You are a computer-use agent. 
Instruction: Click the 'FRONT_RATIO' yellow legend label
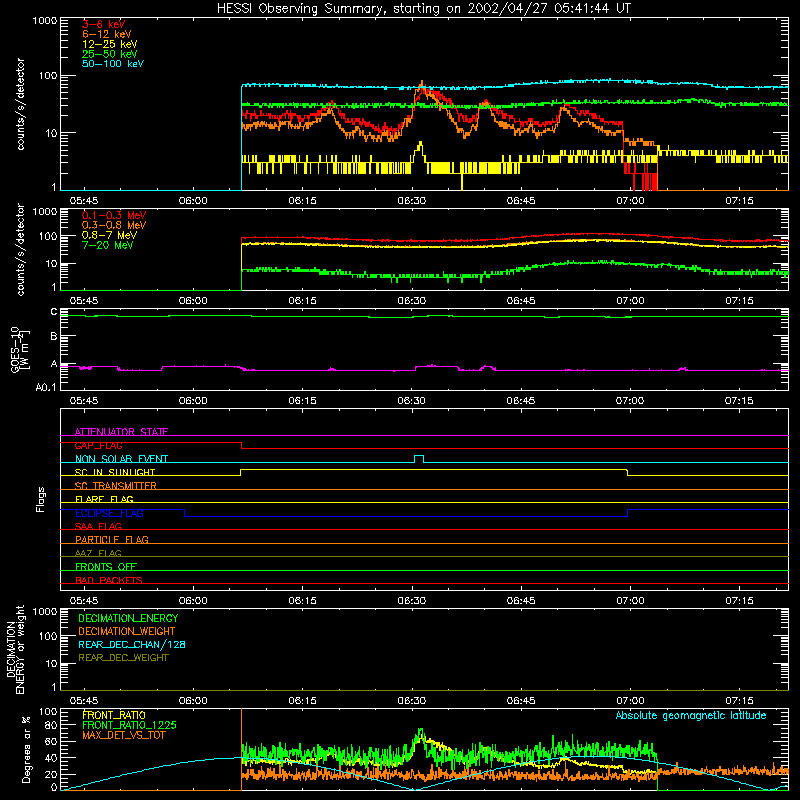tap(114, 715)
